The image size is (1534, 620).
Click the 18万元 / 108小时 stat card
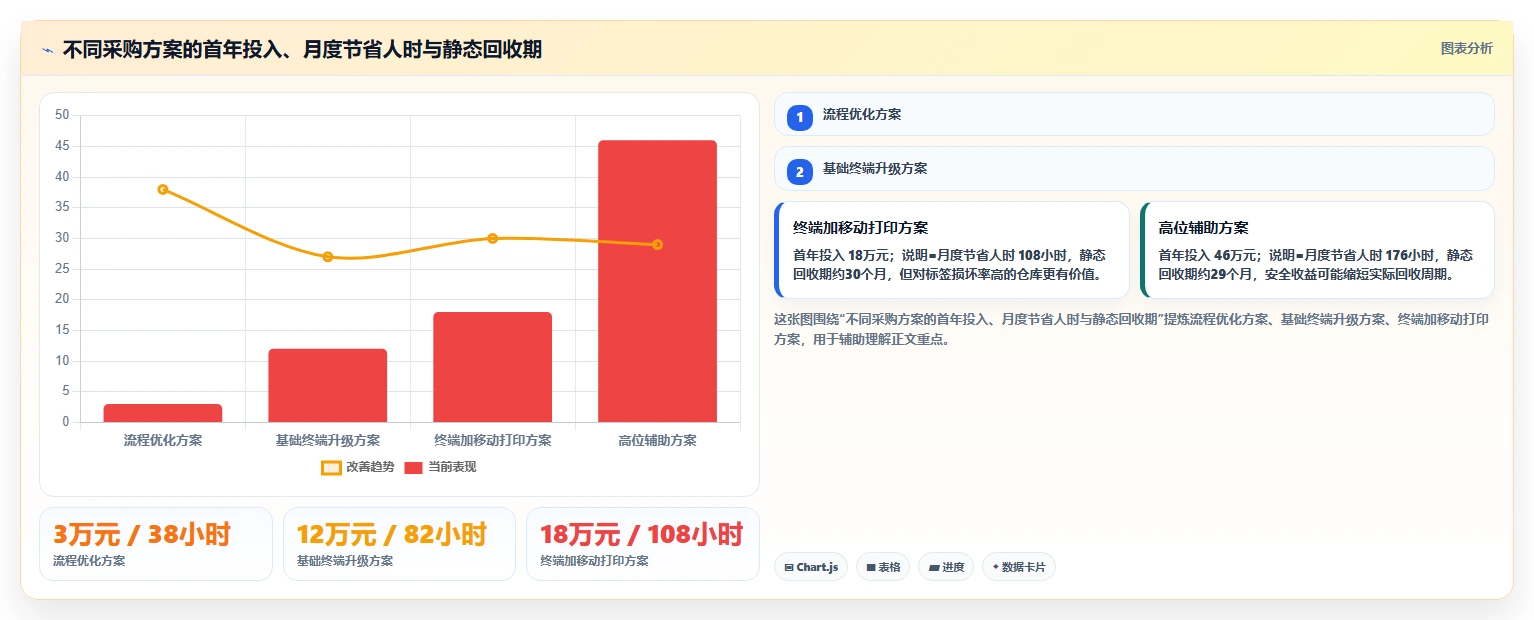pos(643,544)
